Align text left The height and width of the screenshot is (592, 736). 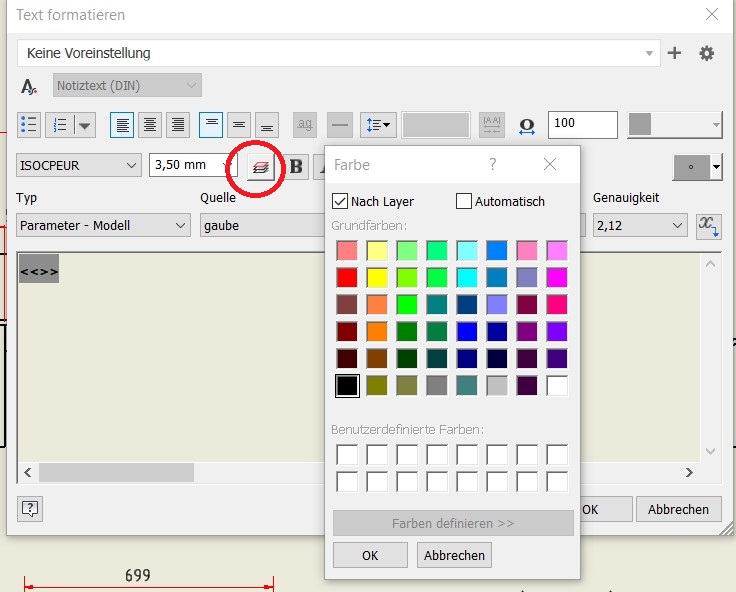coord(122,125)
